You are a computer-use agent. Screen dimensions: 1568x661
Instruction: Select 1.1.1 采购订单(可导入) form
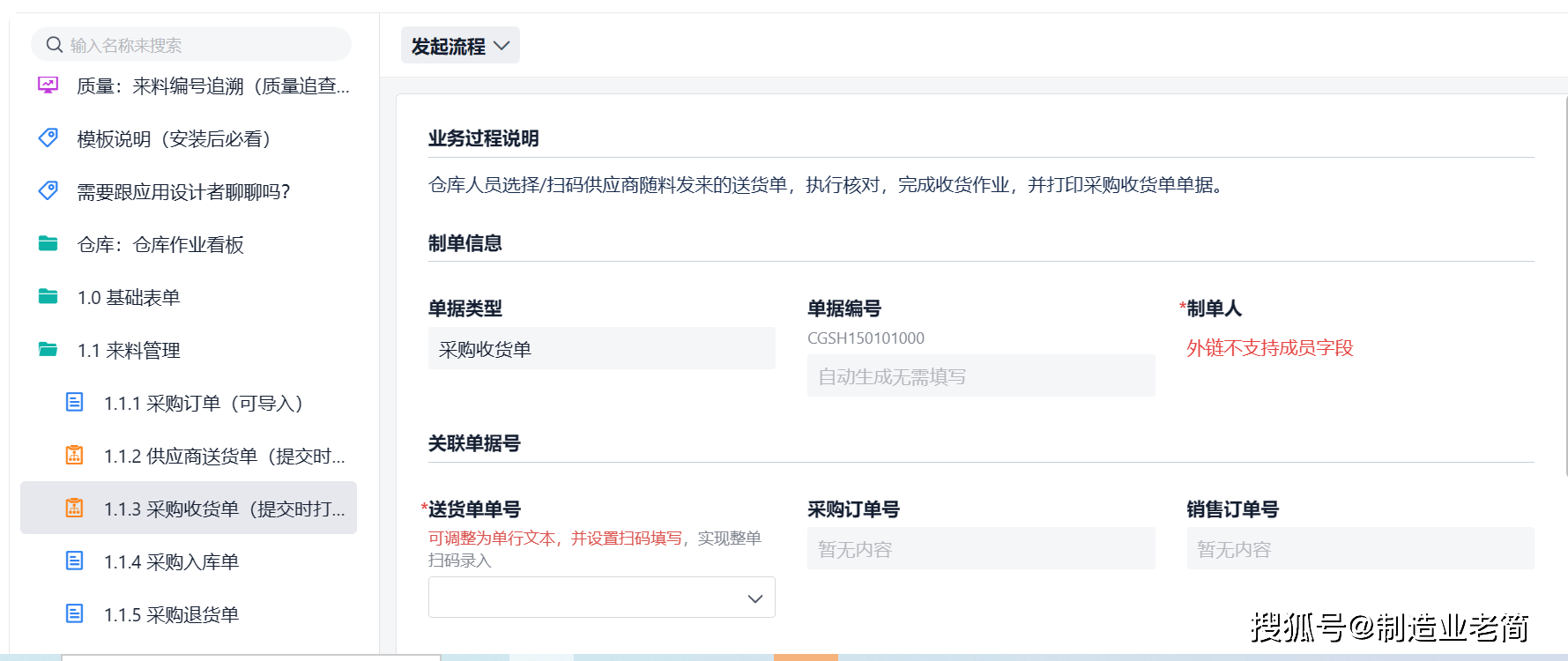[x=189, y=403]
